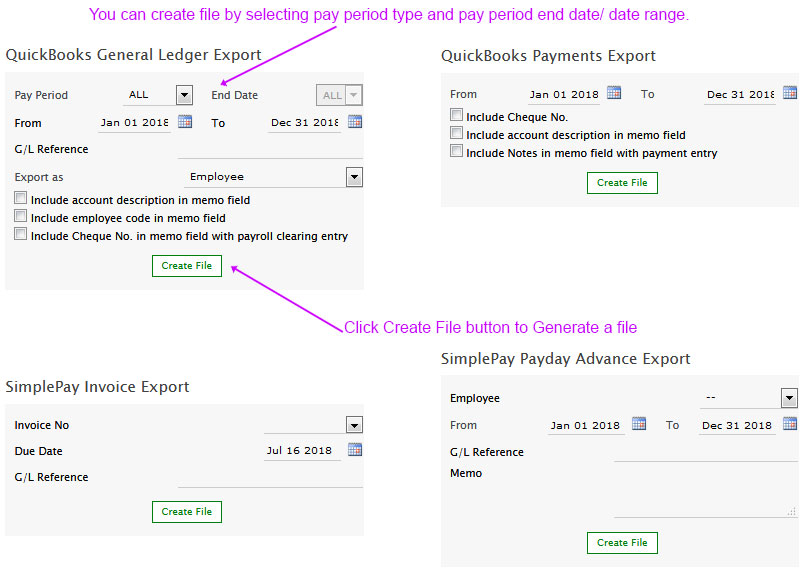Click the Due Date field Jul 16 2018
The height and width of the screenshot is (576, 806).
pos(302,451)
